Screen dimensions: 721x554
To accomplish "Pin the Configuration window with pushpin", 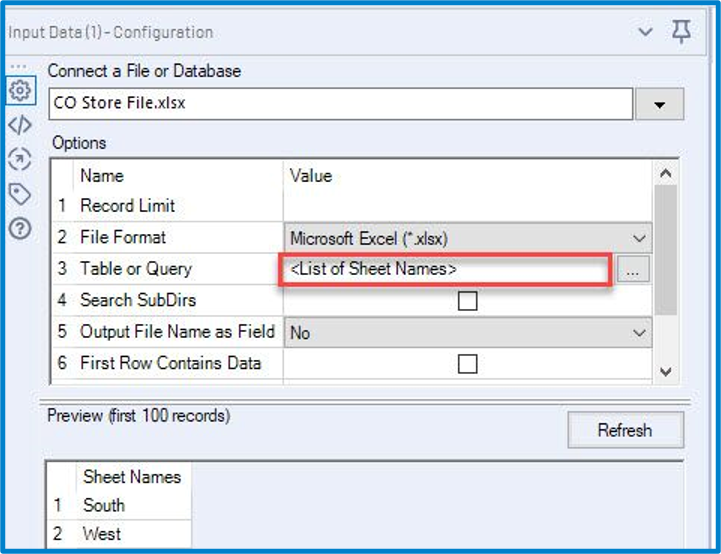I will (681, 32).
